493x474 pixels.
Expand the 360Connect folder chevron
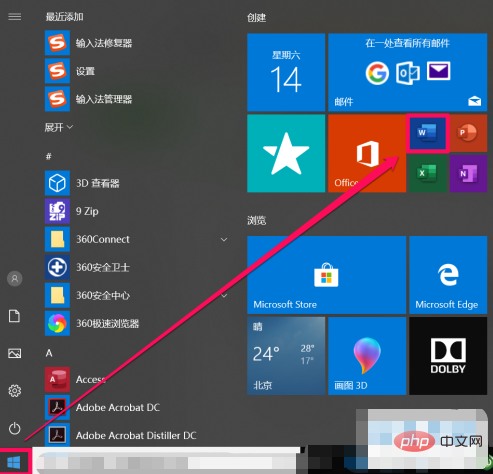pyautogui.click(x=224, y=239)
